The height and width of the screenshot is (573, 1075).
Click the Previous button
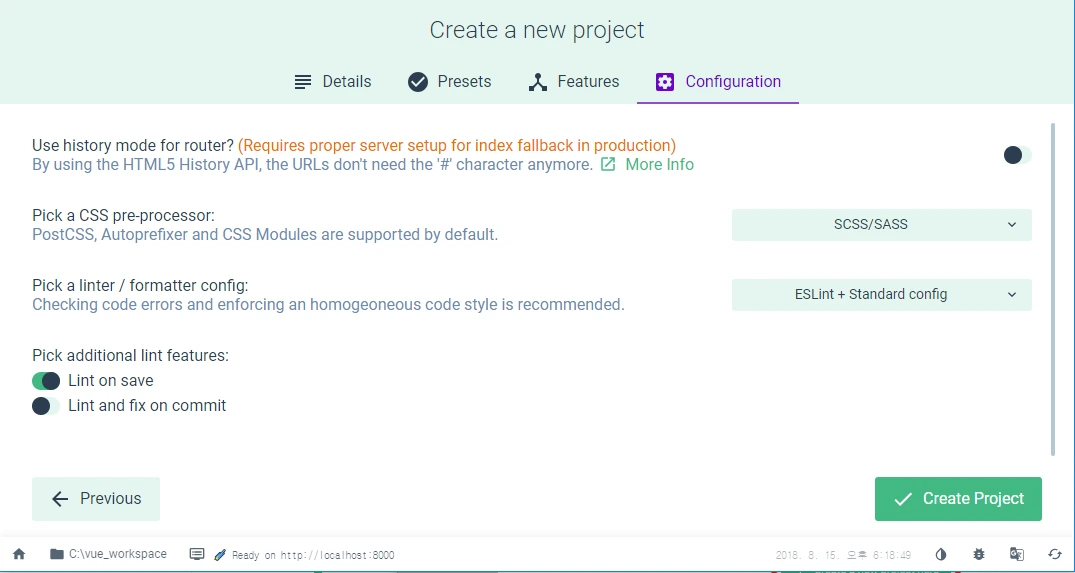[x=96, y=499]
